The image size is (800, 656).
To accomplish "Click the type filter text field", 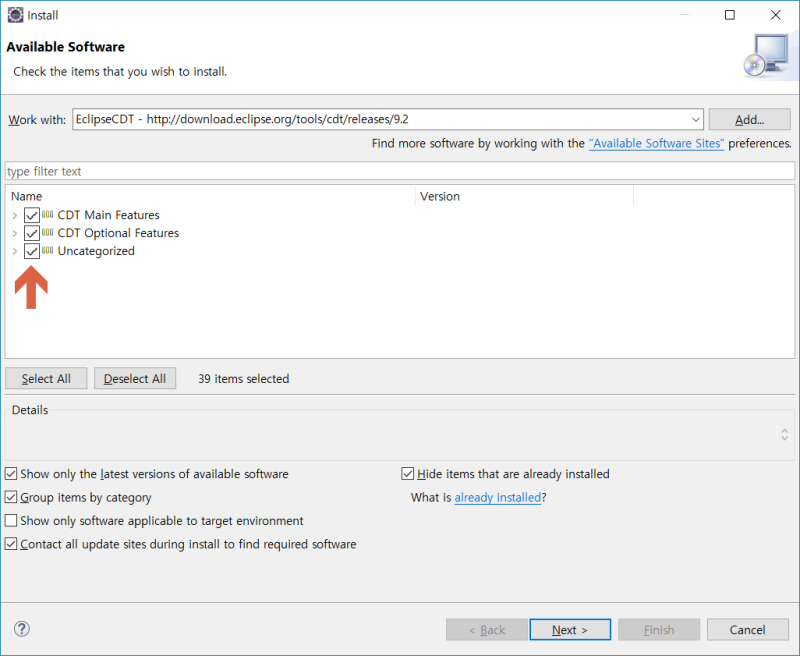I will [400, 171].
